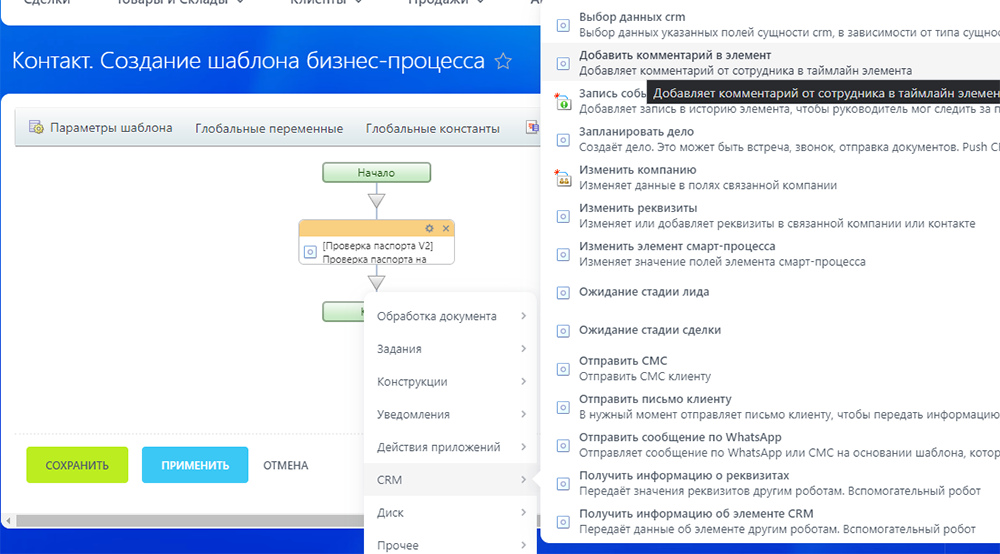This screenshot has height=554, width=1000.
Task: Click the favorite star next to the page title
Action: 503,62
